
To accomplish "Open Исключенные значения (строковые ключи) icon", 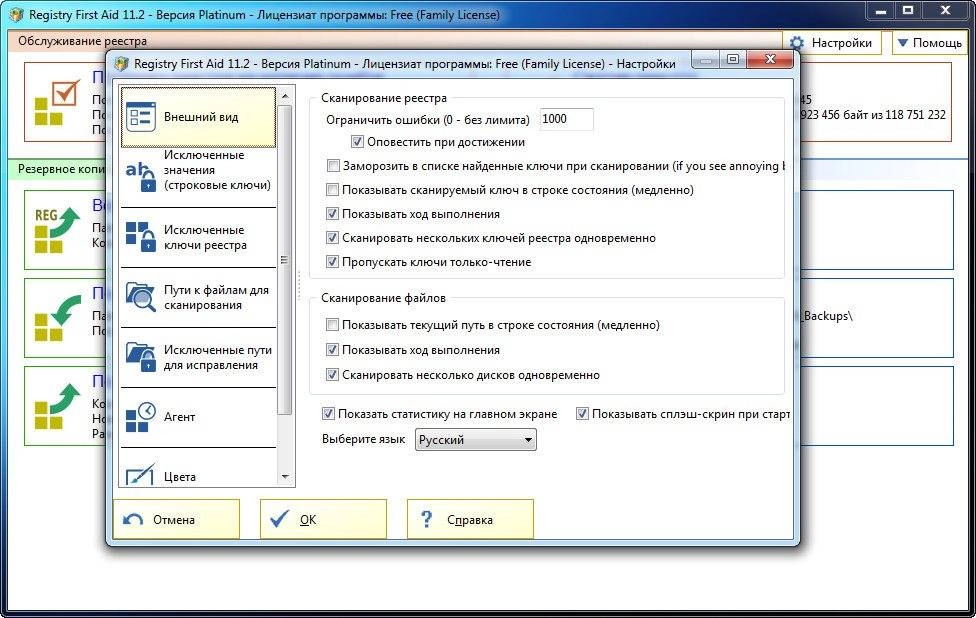I will (x=141, y=176).
